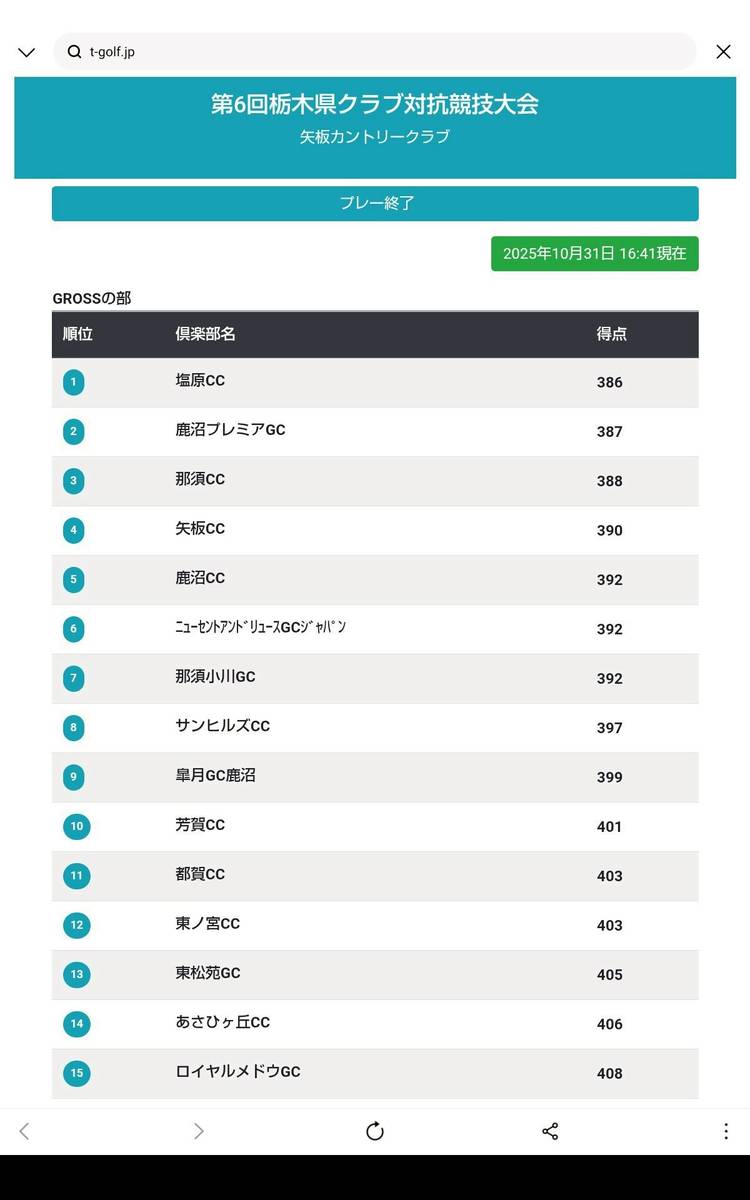Click the rank 1 circle badge
Image resolution: width=750 pixels, height=1200 pixels.
73,382
